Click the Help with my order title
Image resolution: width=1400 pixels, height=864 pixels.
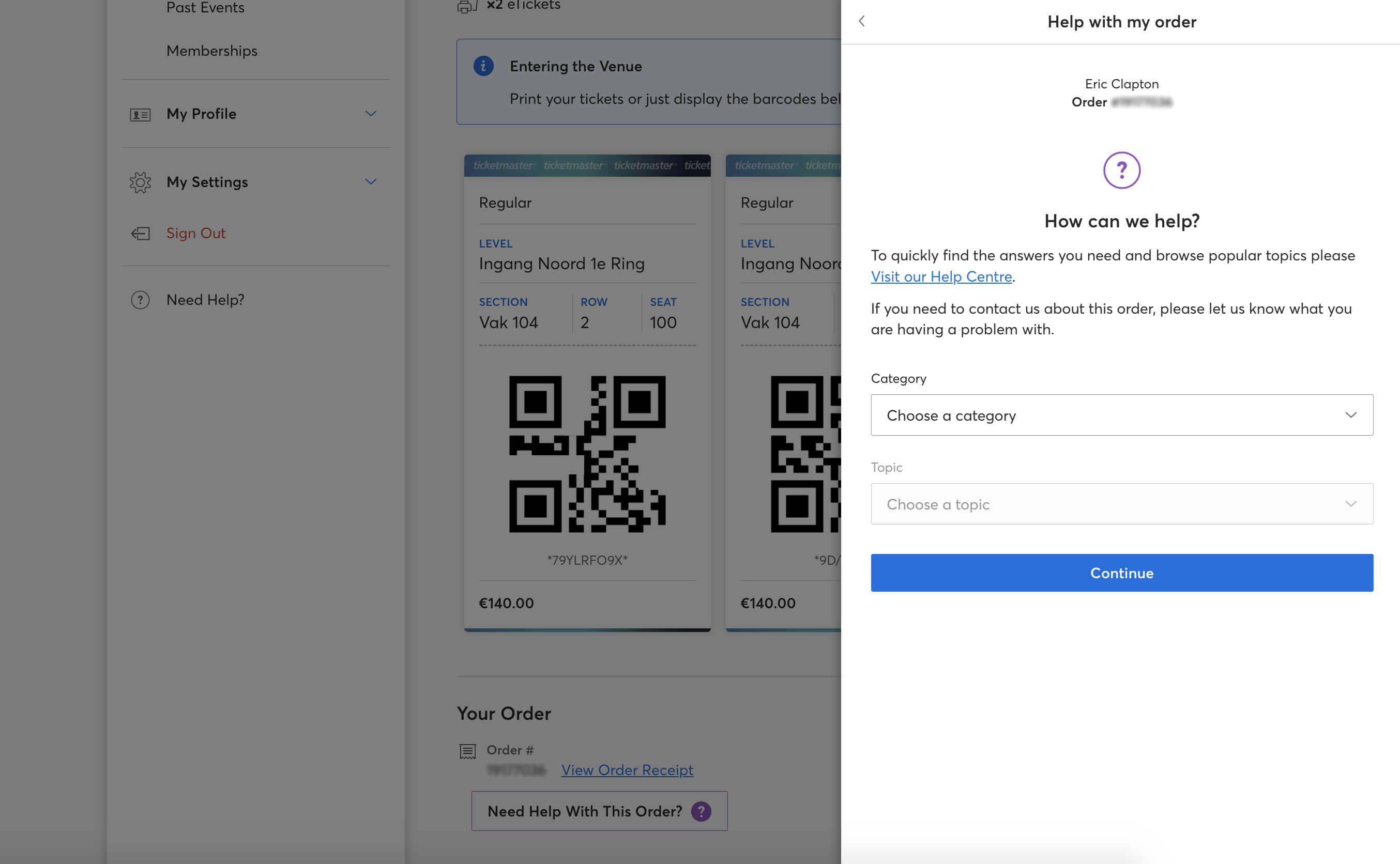(1121, 22)
